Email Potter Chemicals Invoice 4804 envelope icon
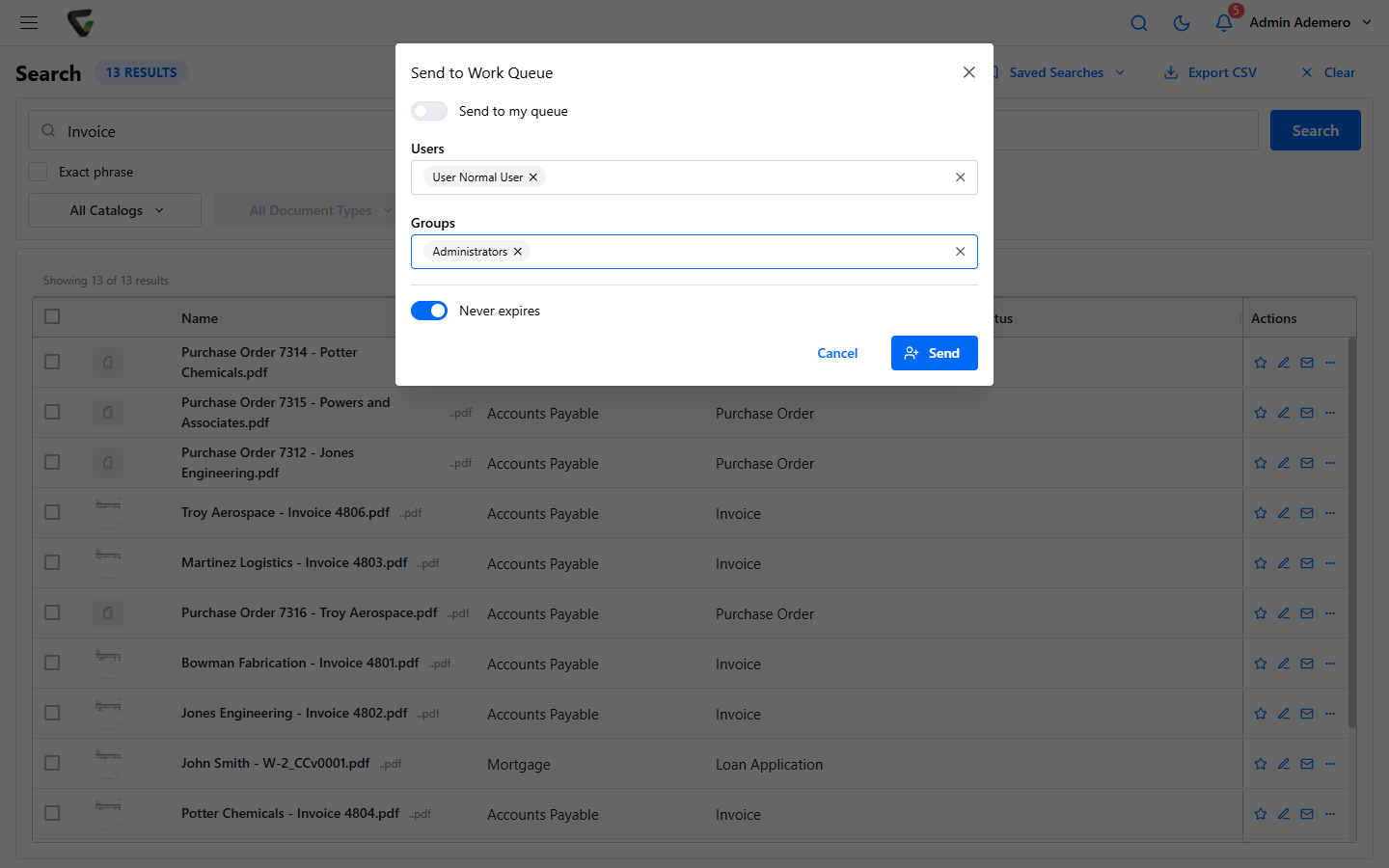The image size is (1389, 868). pyautogui.click(x=1307, y=814)
